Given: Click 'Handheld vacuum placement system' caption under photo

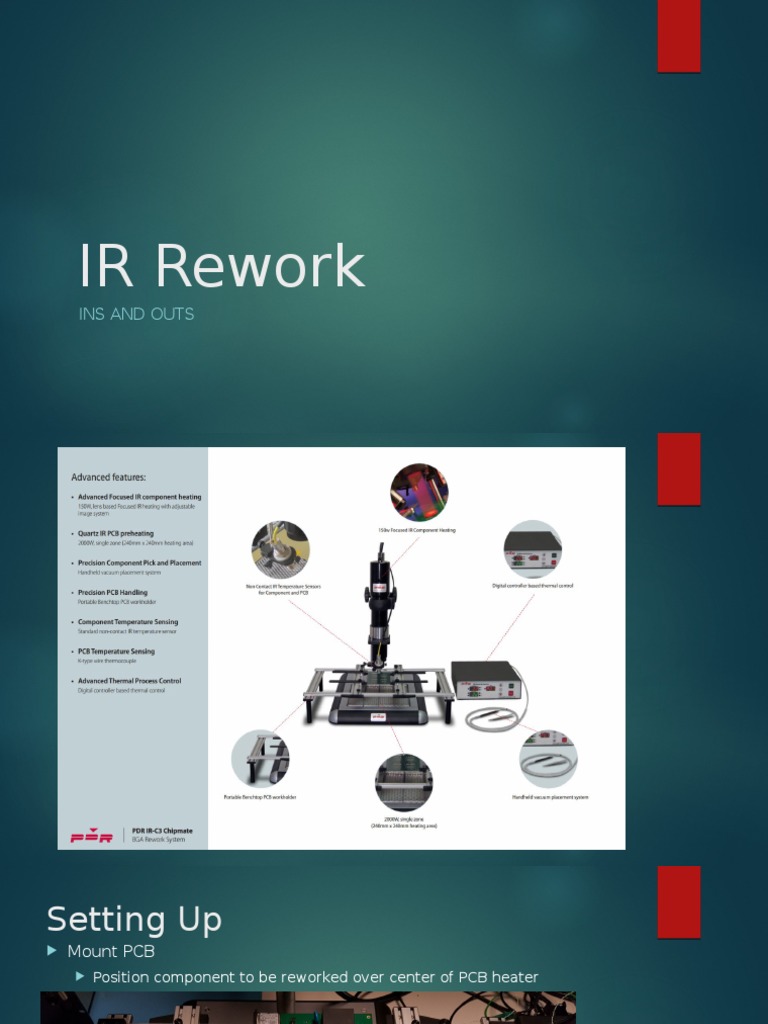Looking at the screenshot, I should pyautogui.click(x=550, y=797).
